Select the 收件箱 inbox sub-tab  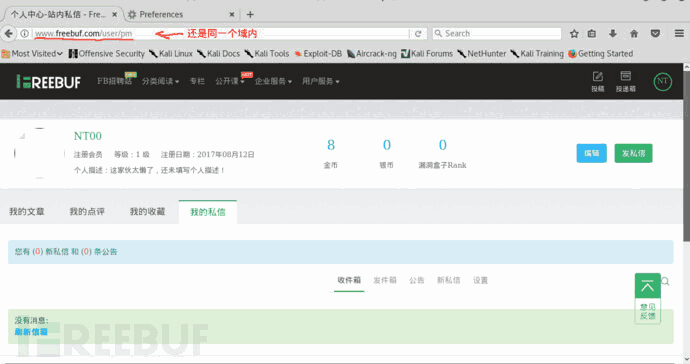click(x=349, y=280)
